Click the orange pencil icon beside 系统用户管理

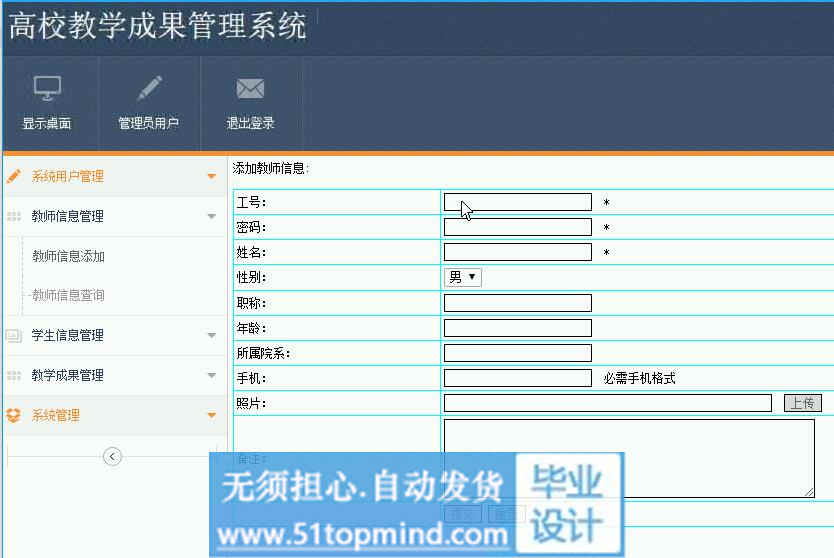(x=14, y=176)
